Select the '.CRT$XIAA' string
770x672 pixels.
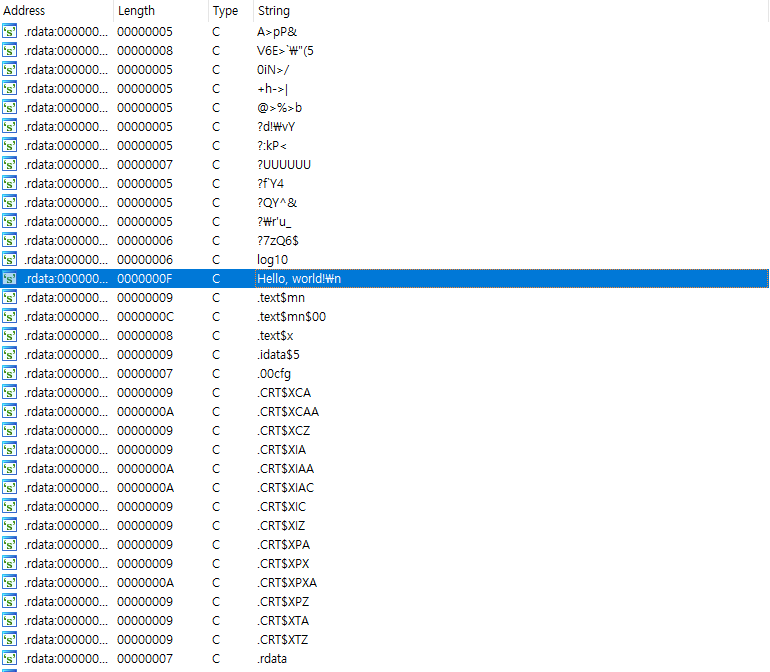point(285,469)
